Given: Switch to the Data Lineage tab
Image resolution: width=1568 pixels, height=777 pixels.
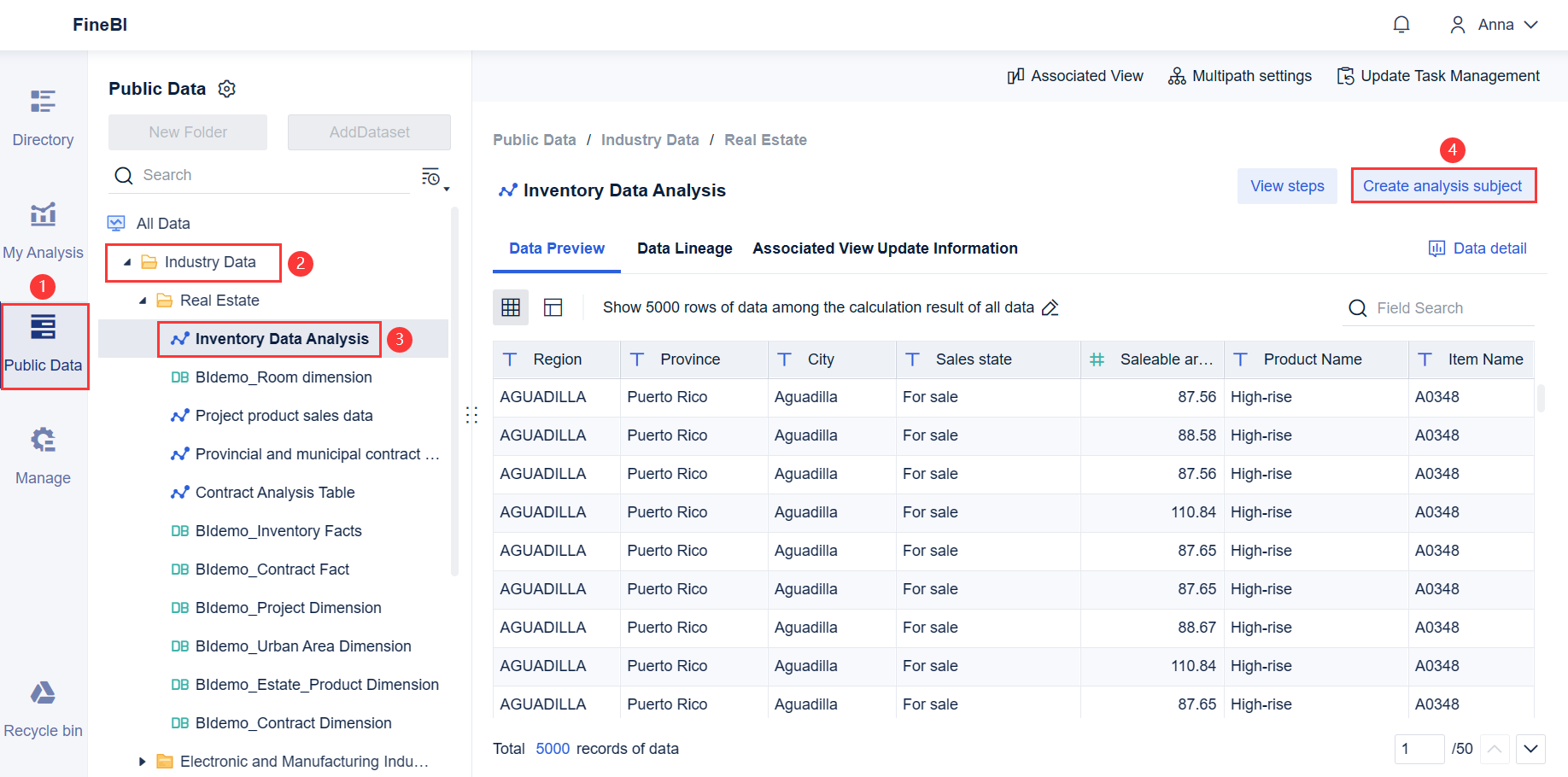Looking at the screenshot, I should coord(684,248).
